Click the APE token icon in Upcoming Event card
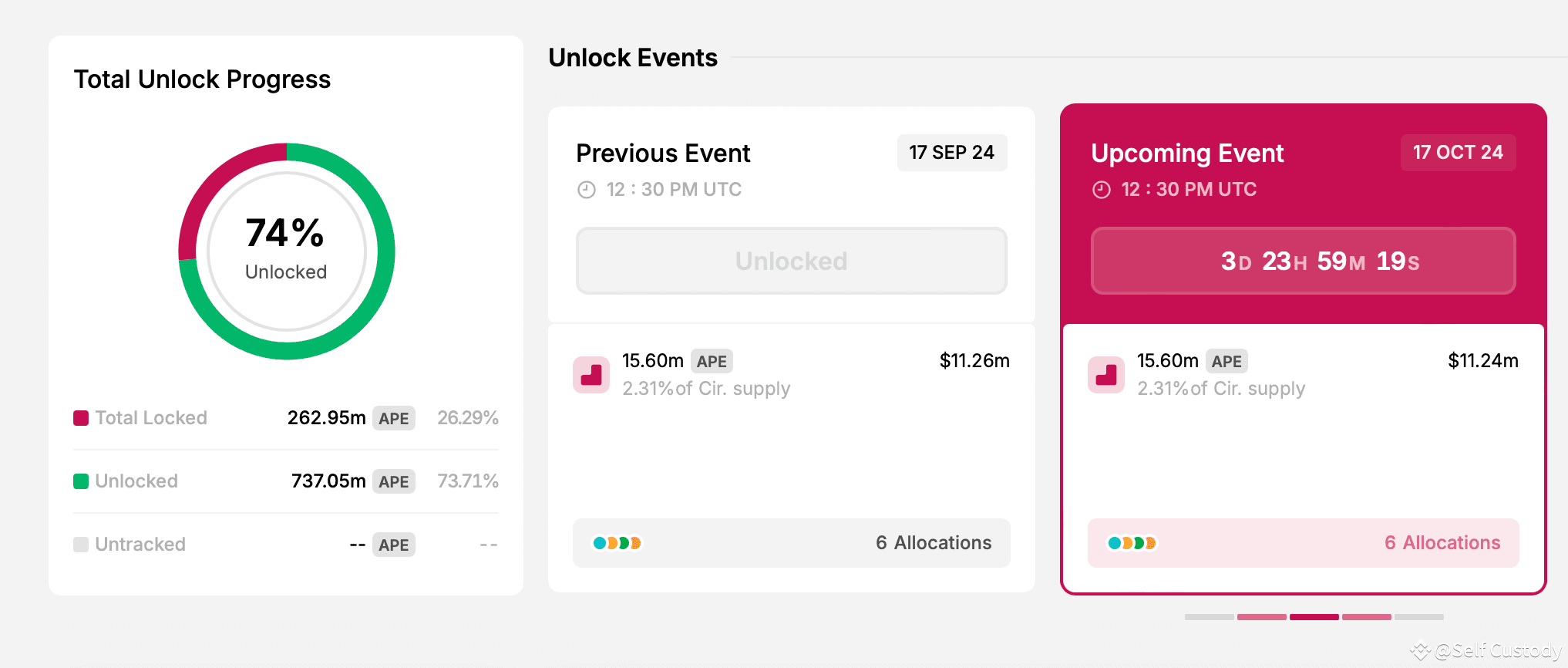Viewport: 1568px width, 668px height. coord(1106,374)
